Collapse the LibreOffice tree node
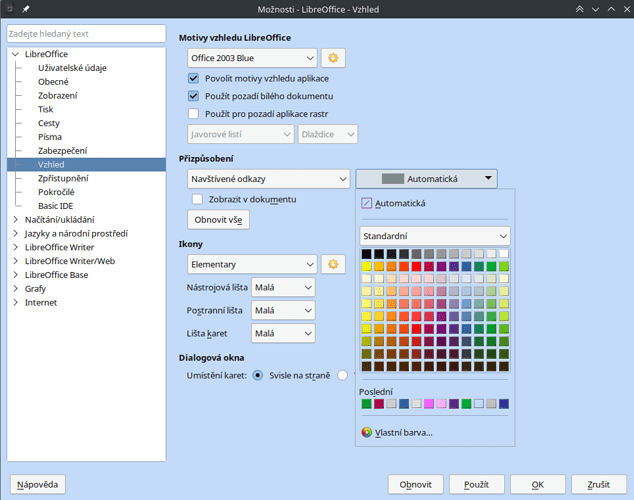634x500 pixels. [15, 54]
